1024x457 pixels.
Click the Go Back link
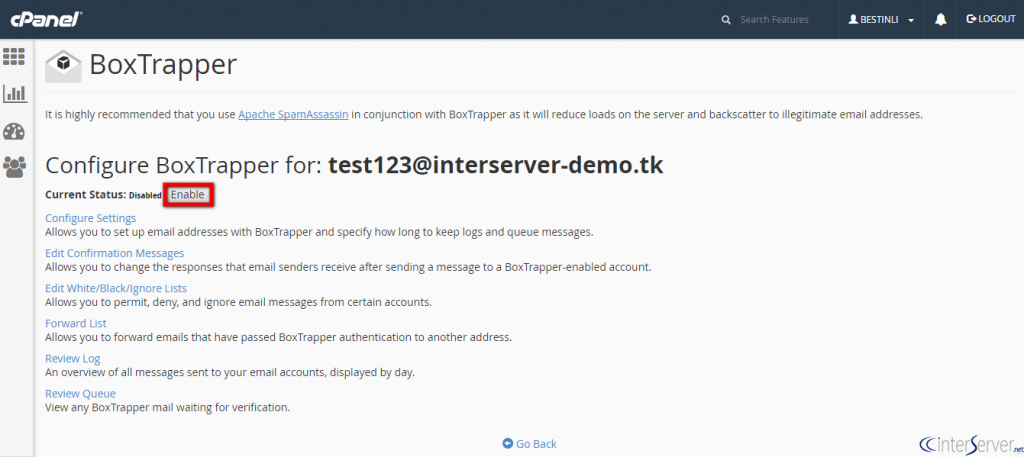[529, 443]
